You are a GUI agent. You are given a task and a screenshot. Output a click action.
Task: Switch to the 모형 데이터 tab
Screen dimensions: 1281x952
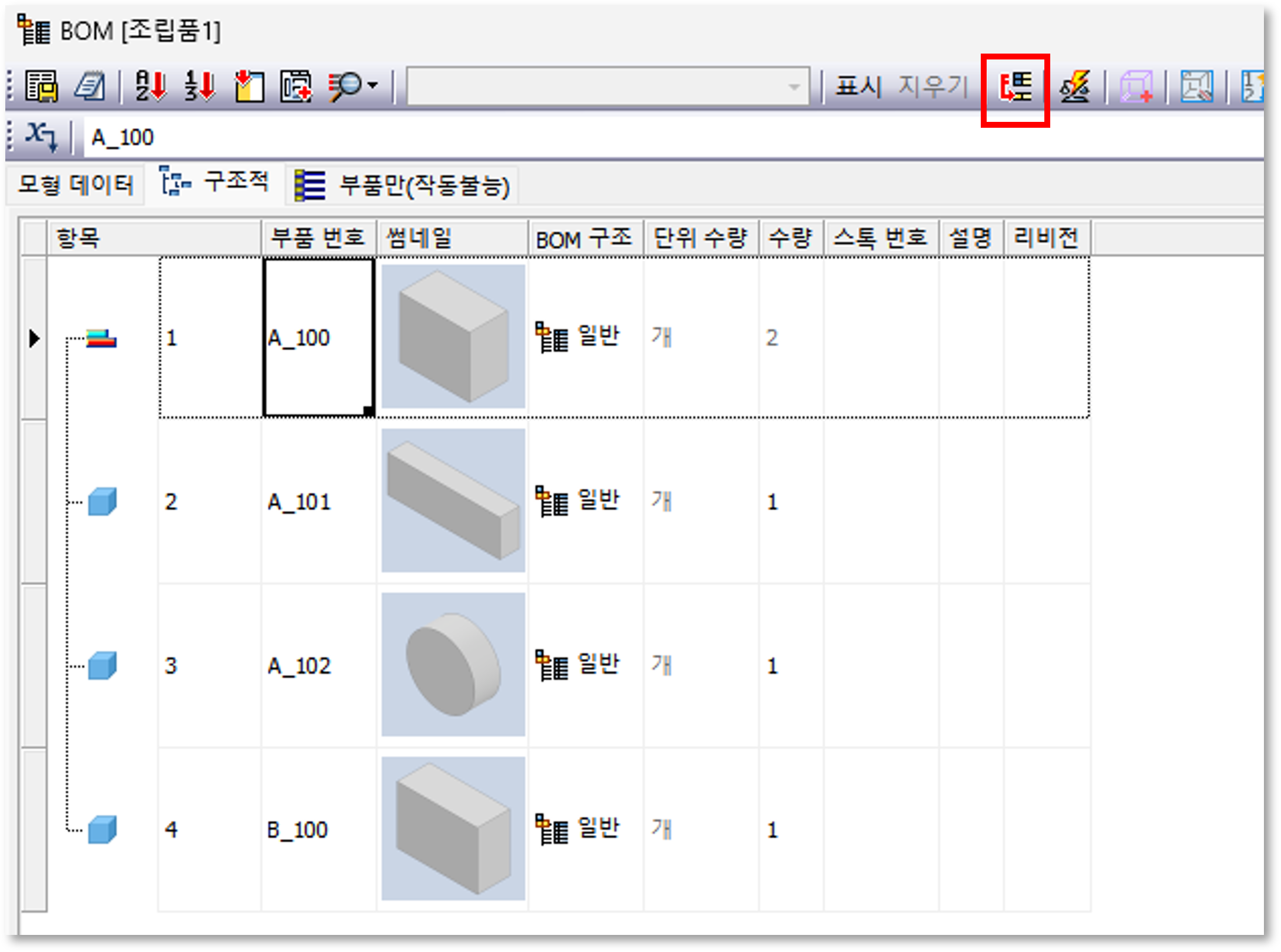[75, 185]
